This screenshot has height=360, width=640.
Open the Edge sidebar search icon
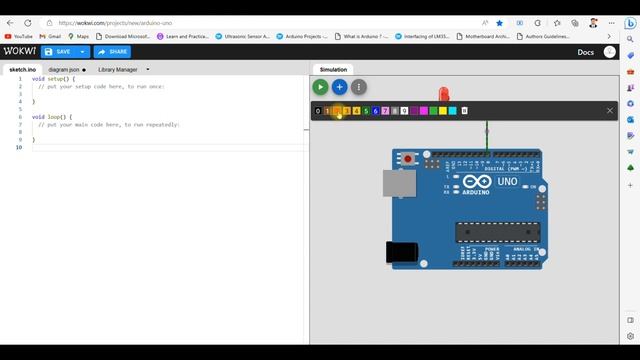(x=630, y=39)
